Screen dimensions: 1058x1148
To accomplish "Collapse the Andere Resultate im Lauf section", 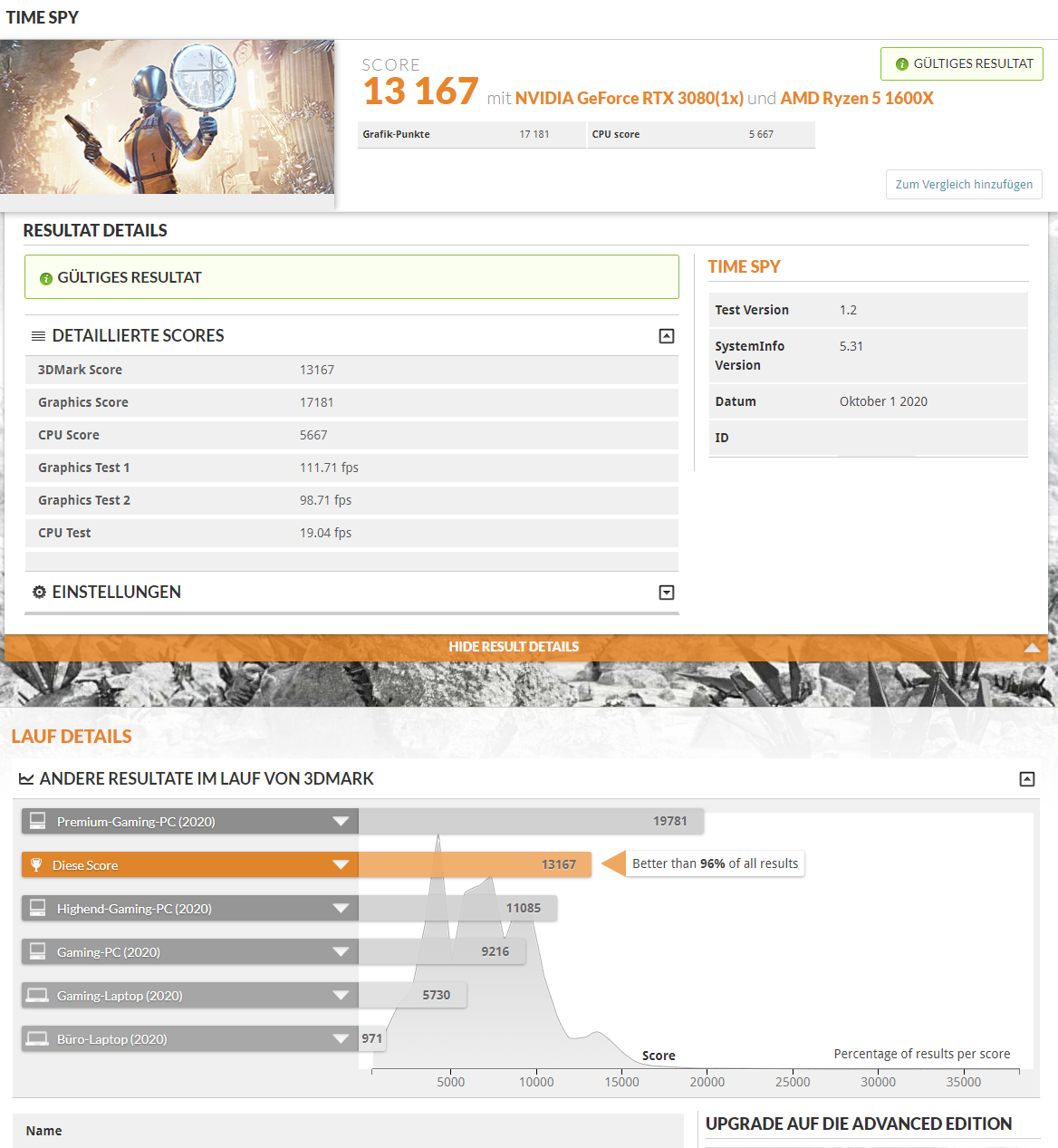I will (x=1027, y=779).
